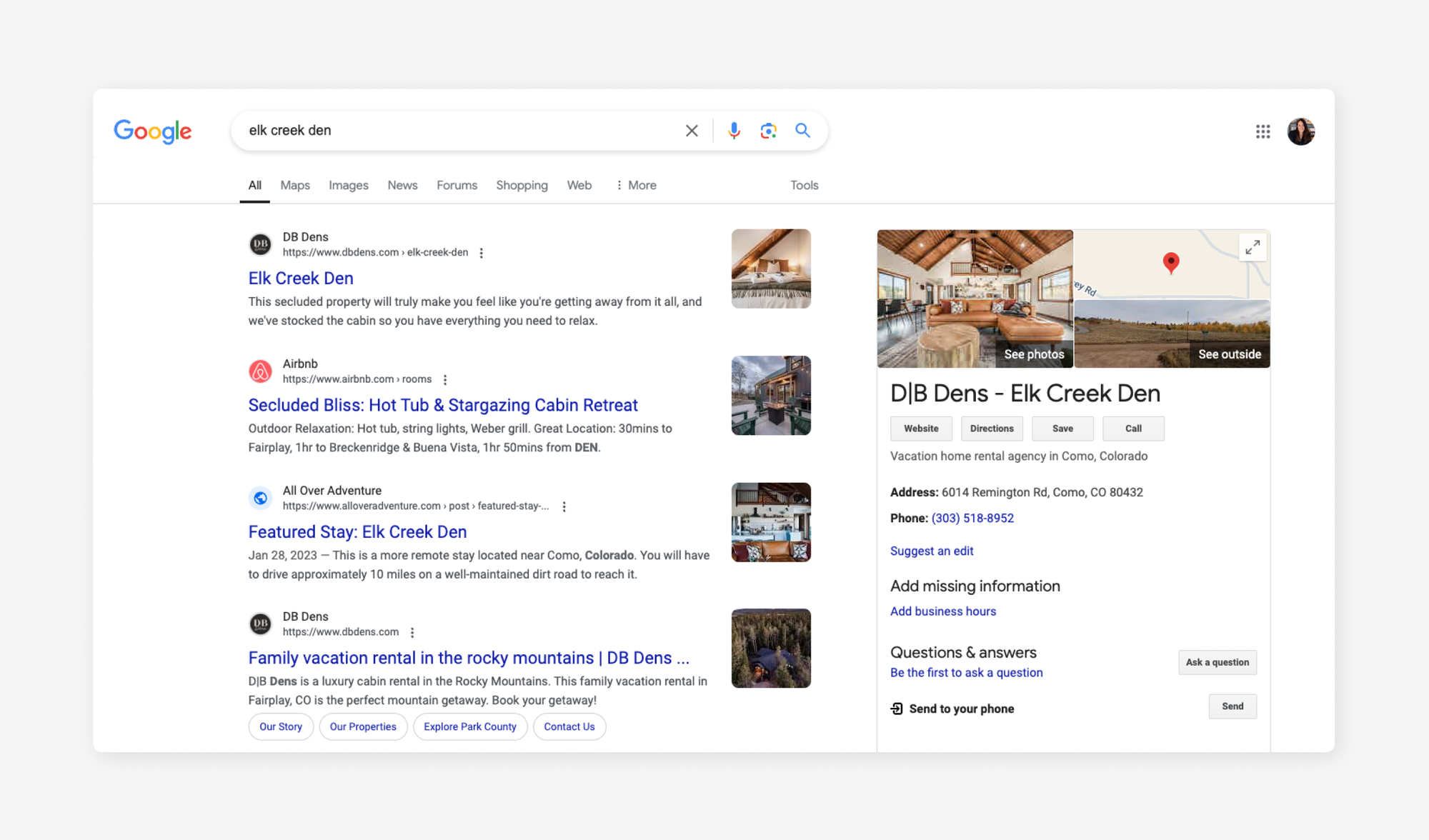Clear the search query with the X icon
Image resolution: width=1429 pixels, height=840 pixels.
point(691,131)
